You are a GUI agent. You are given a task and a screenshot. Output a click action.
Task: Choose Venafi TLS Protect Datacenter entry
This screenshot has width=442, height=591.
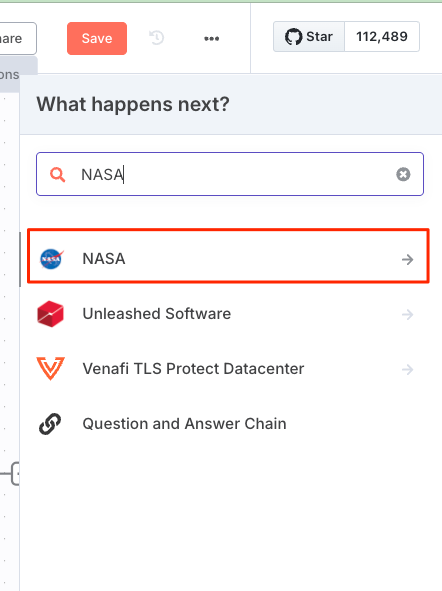[228, 369]
